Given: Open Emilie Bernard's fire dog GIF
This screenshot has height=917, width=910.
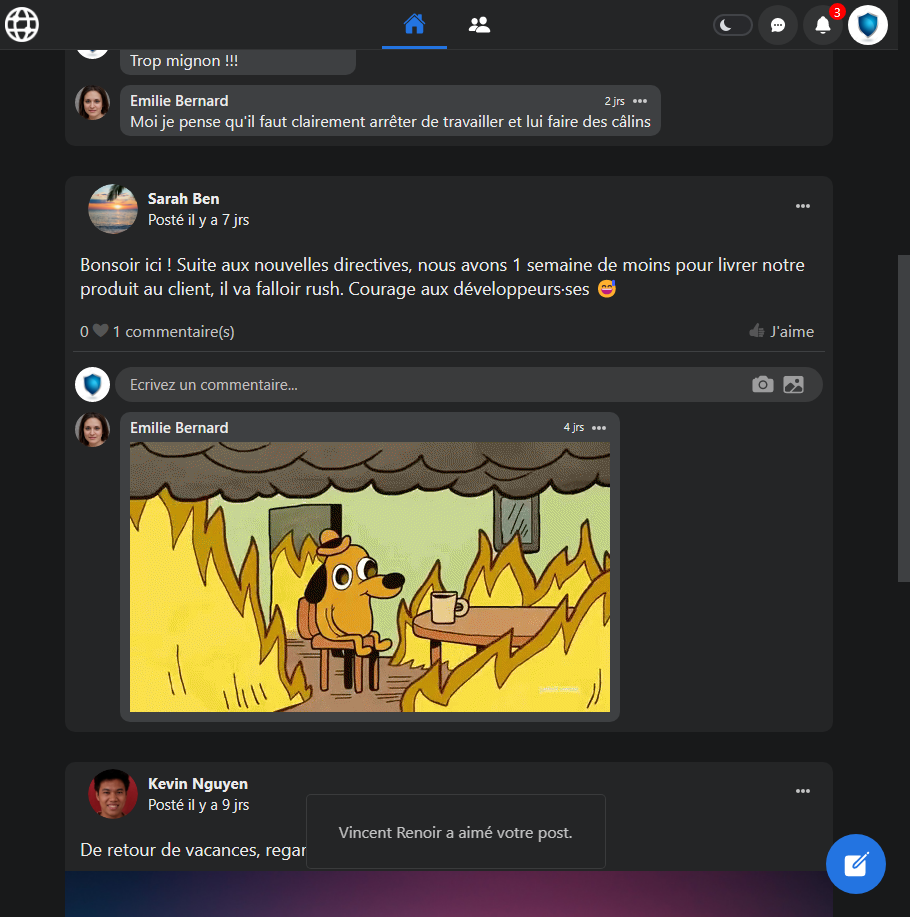Looking at the screenshot, I should 369,577.
